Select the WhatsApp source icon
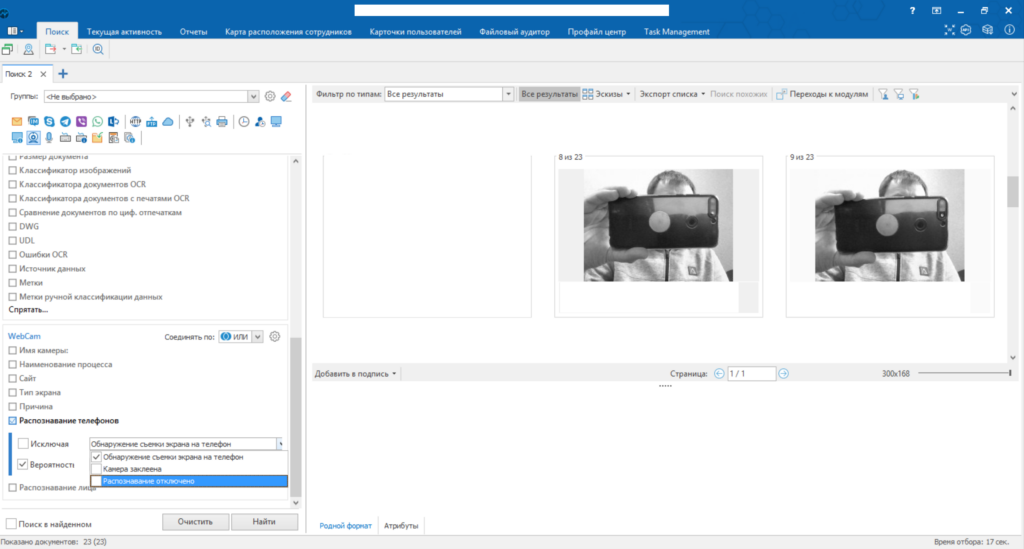 (x=98, y=122)
